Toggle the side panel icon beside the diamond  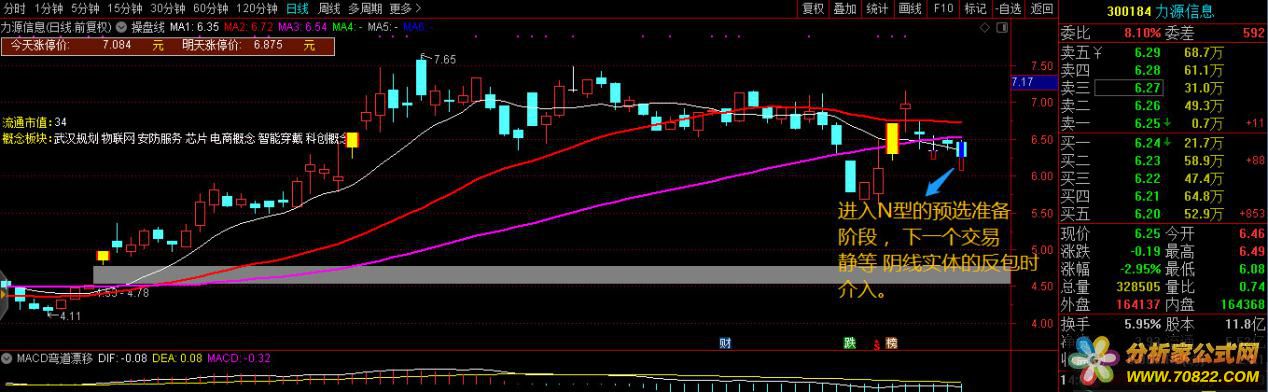[1002, 28]
